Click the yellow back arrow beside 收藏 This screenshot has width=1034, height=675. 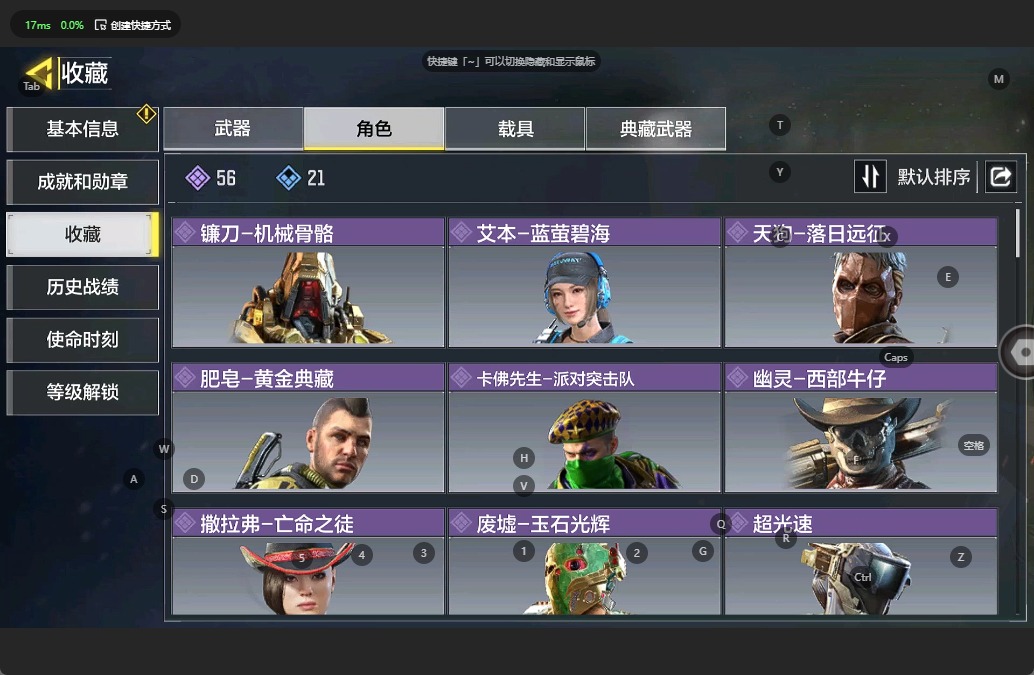[x=39, y=73]
